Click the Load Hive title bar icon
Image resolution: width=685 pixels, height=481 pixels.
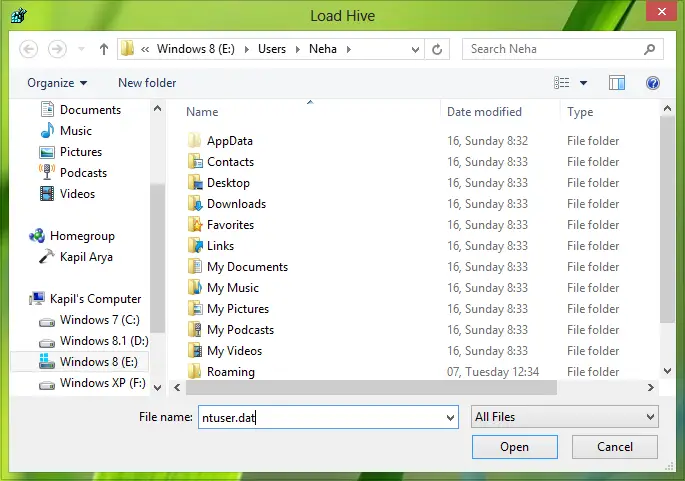19,16
